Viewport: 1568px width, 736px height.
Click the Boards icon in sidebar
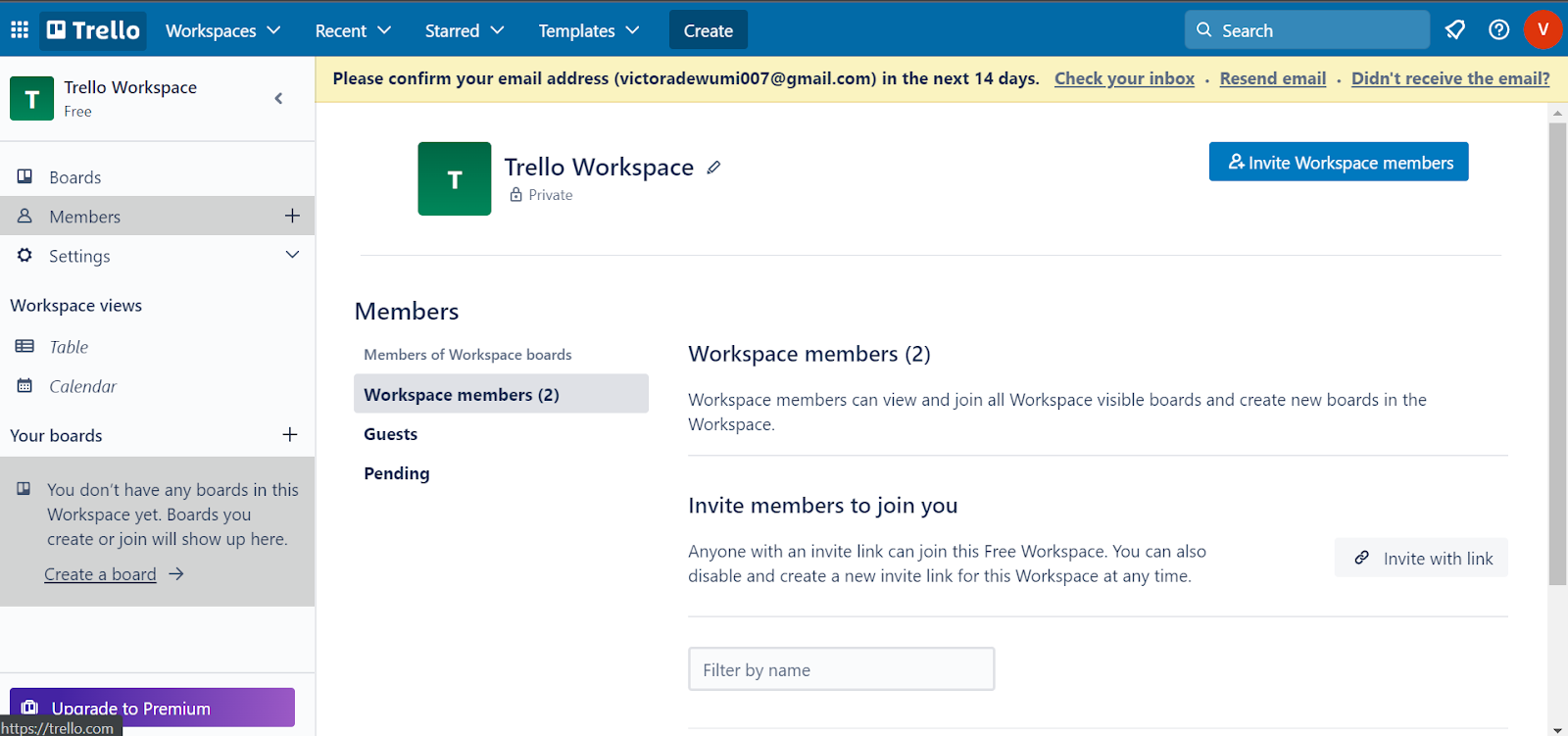pyautogui.click(x=24, y=176)
